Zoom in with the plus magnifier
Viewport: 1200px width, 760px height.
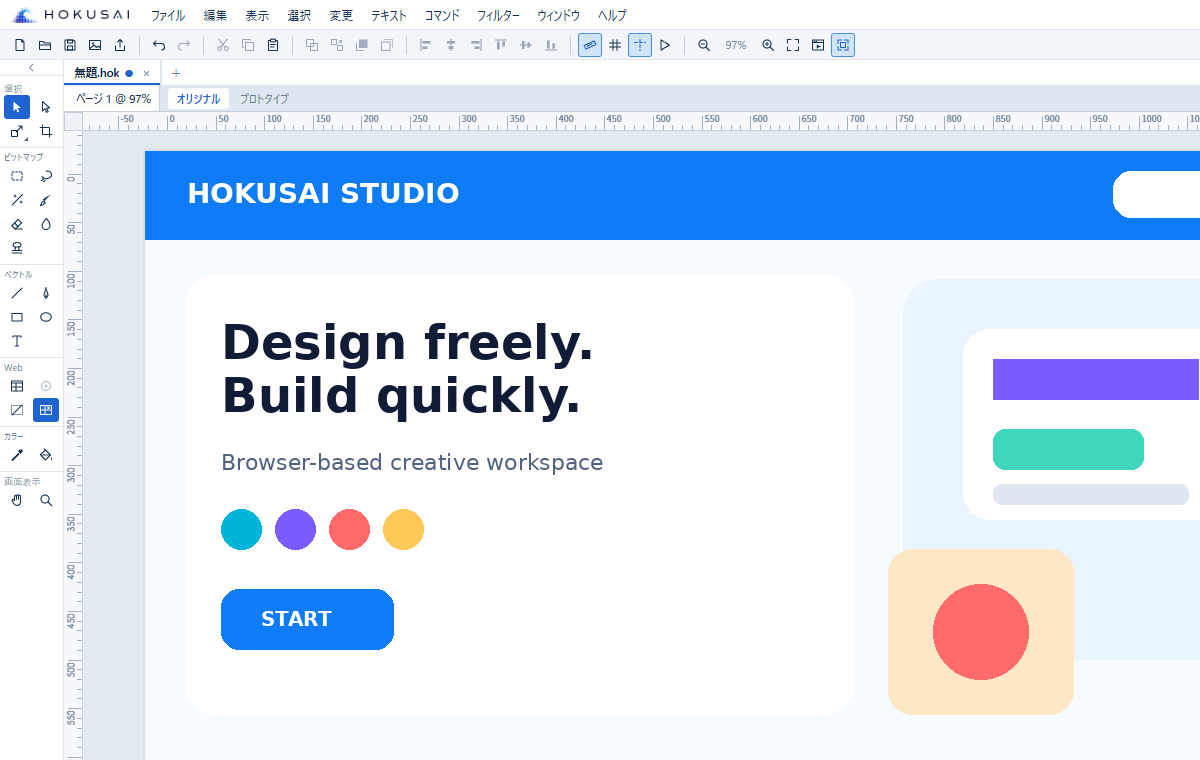point(768,45)
